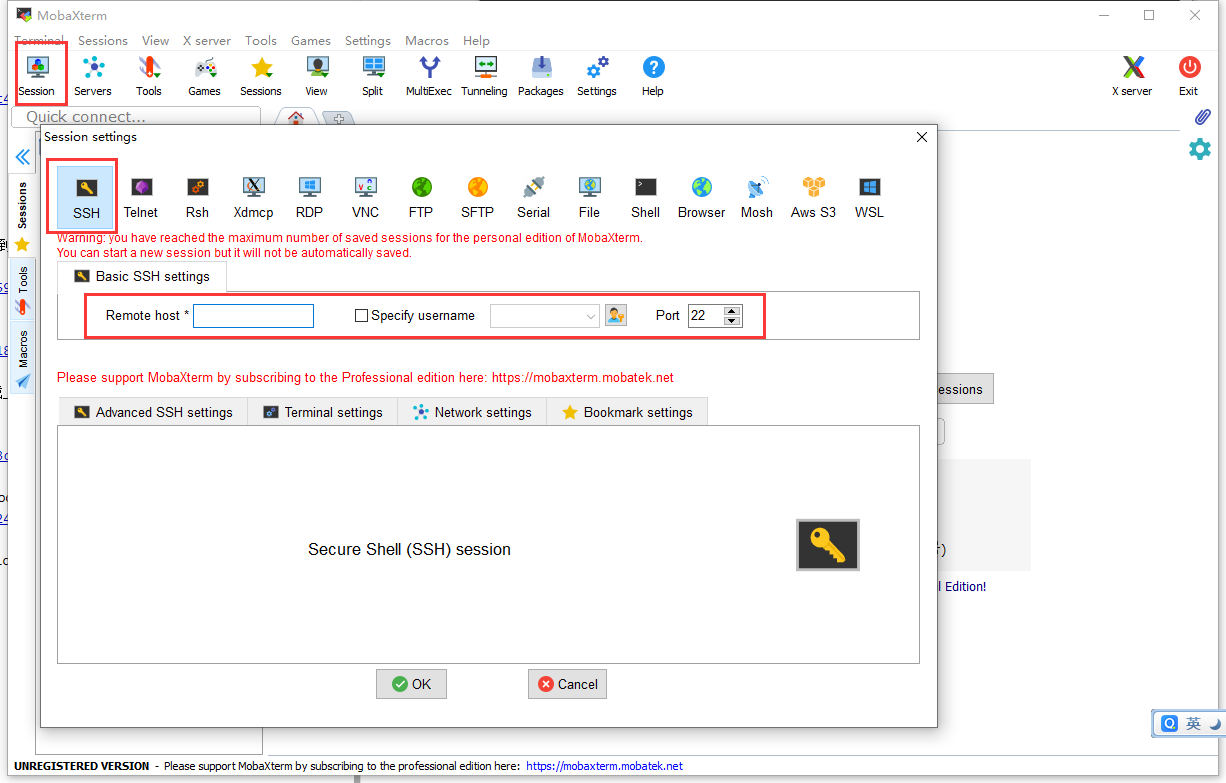This screenshot has width=1226, height=783.
Task: Open the Help menu
Action: [477, 41]
